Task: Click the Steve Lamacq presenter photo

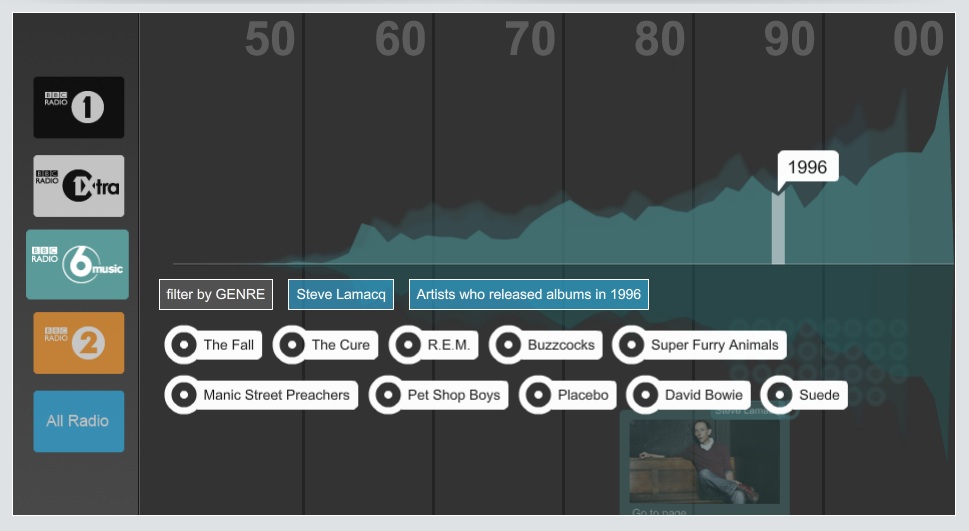Action: click(704, 460)
